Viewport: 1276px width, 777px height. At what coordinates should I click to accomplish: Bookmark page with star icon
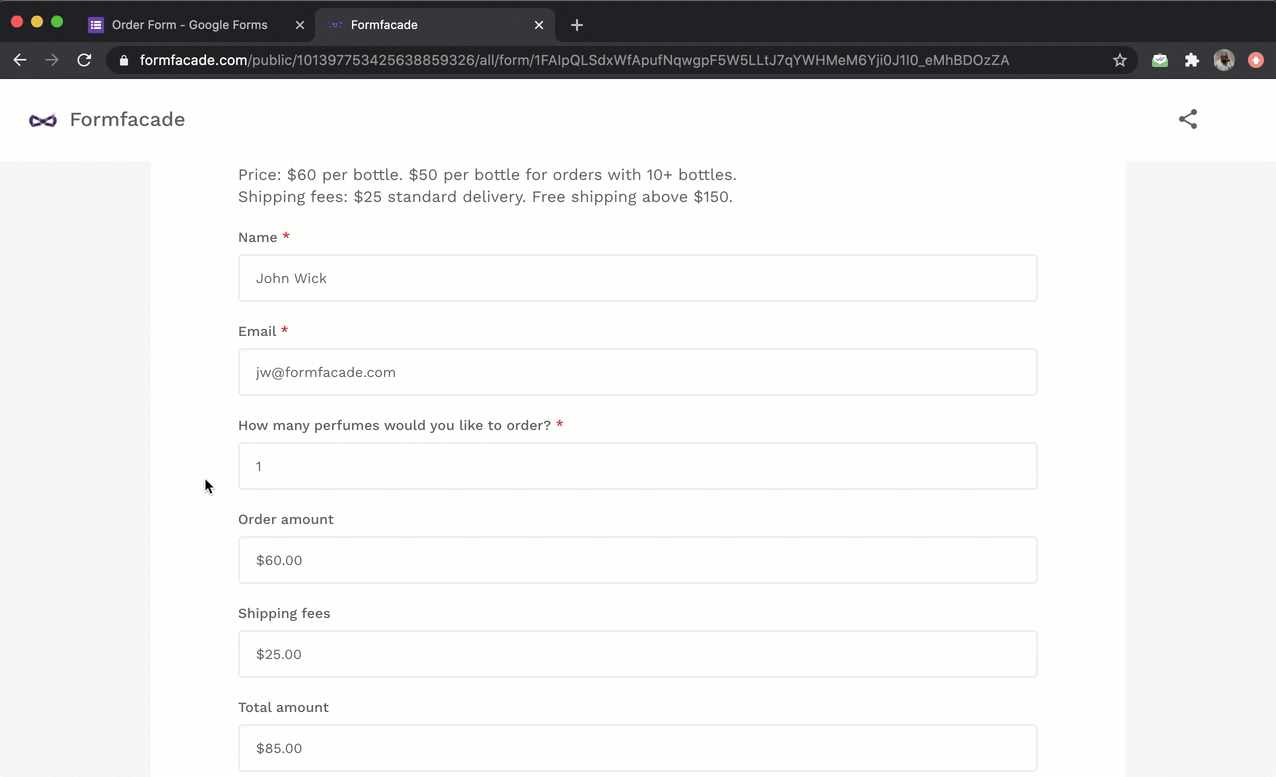click(x=1120, y=60)
